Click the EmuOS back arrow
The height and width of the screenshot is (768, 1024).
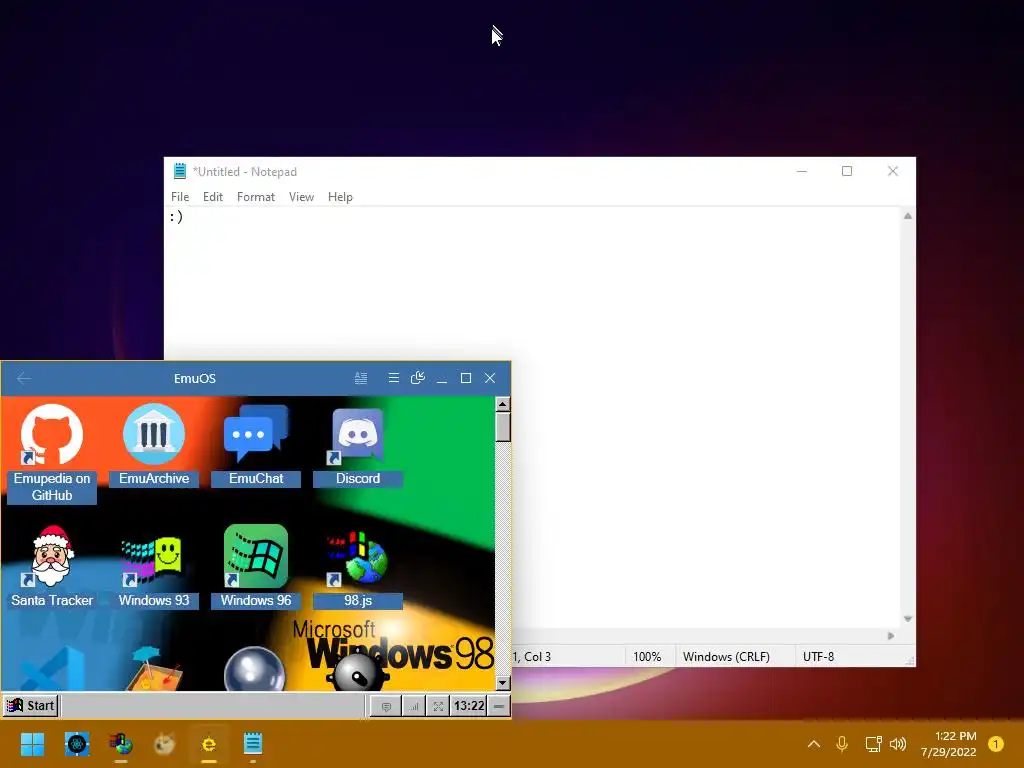[x=24, y=378]
